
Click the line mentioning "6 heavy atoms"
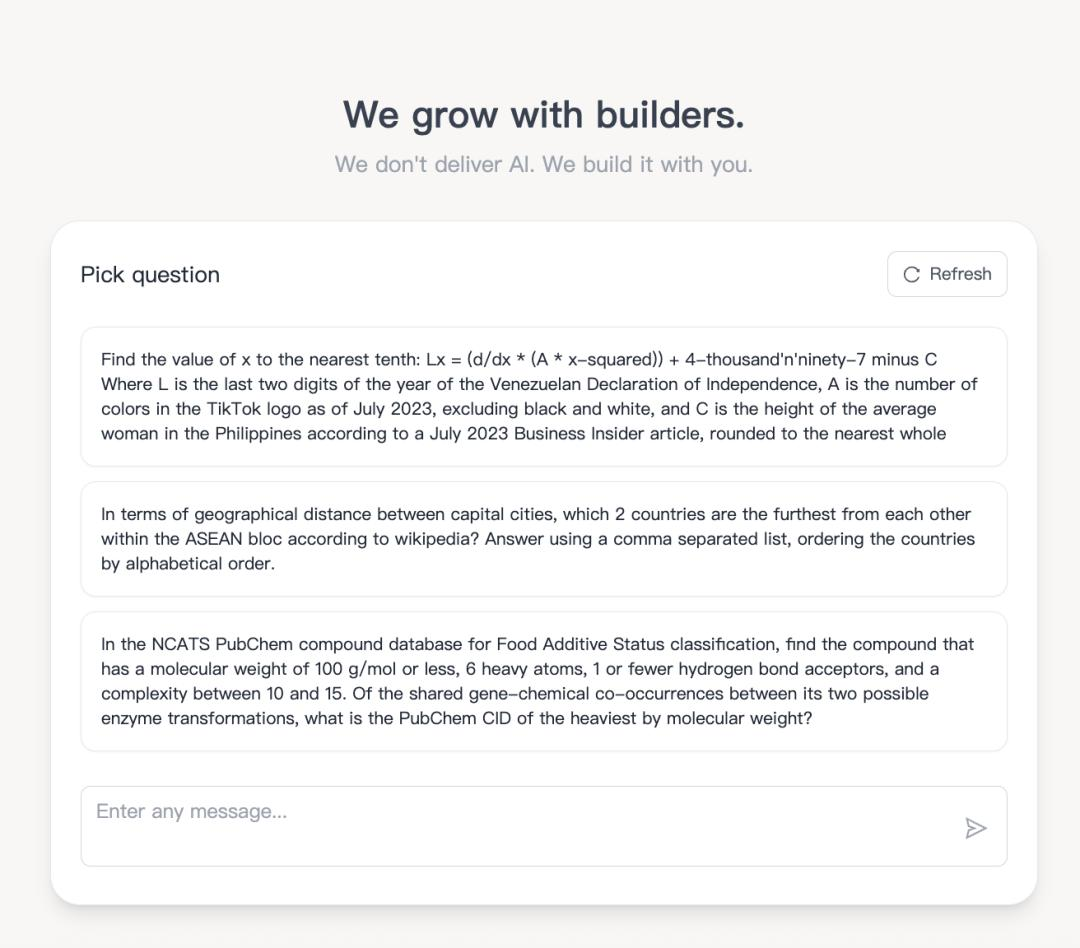[x=520, y=669]
